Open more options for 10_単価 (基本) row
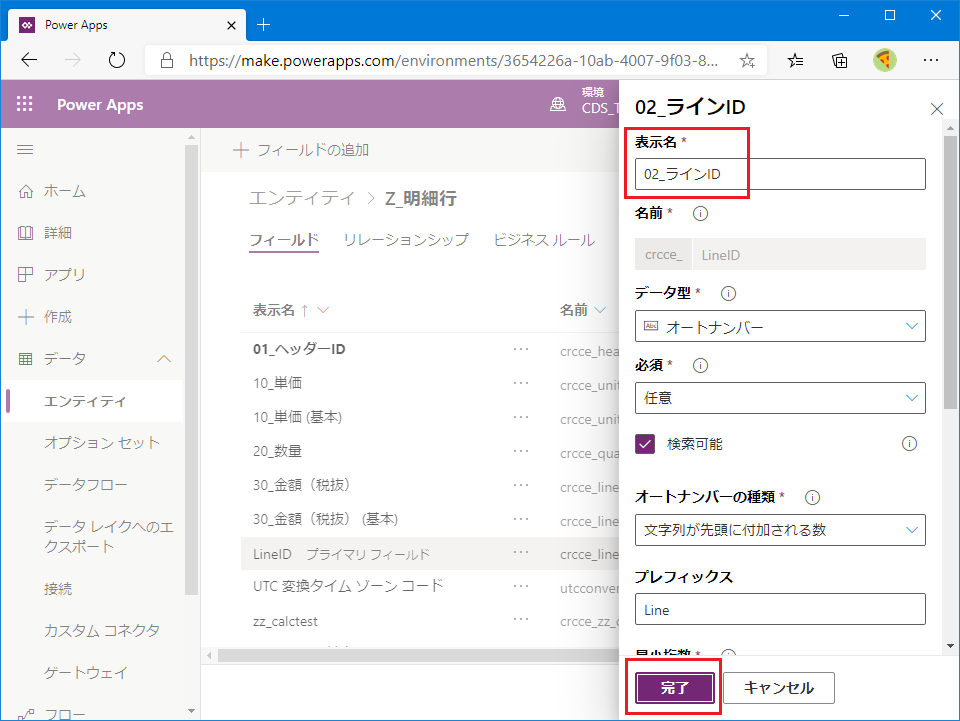This screenshot has height=721, width=960. point(521,417)
